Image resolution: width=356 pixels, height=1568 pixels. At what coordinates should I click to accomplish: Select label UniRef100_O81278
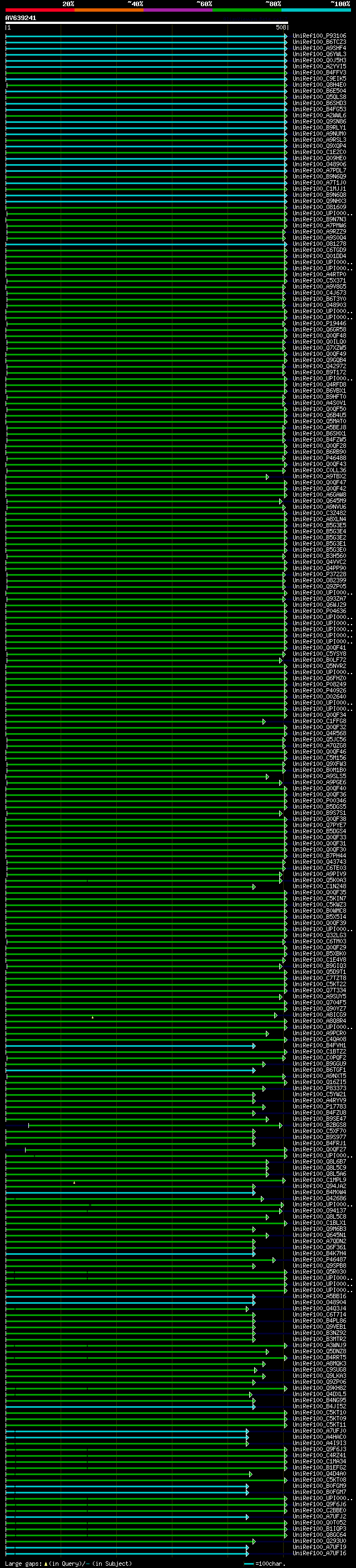pos(319,244)
